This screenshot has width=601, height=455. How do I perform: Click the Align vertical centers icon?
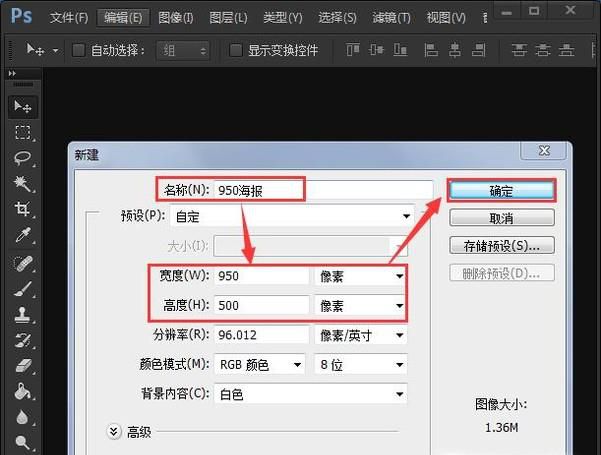pos(376,50)
